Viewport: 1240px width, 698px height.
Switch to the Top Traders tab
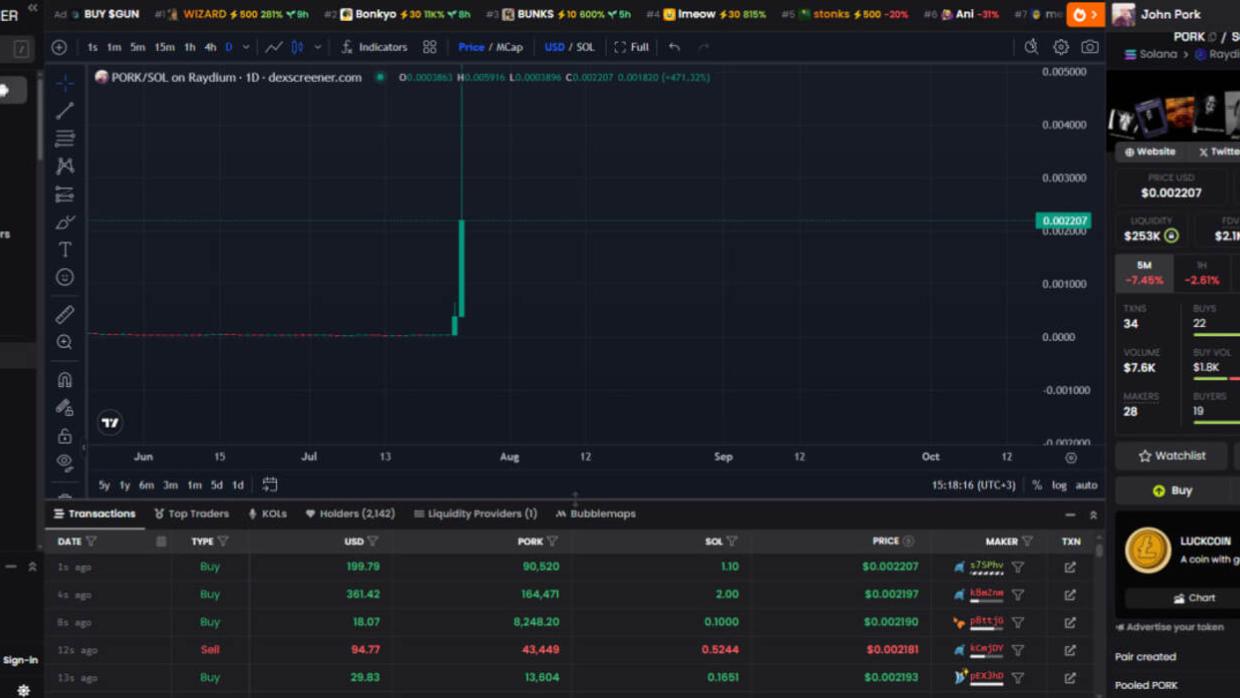point(191,514)
